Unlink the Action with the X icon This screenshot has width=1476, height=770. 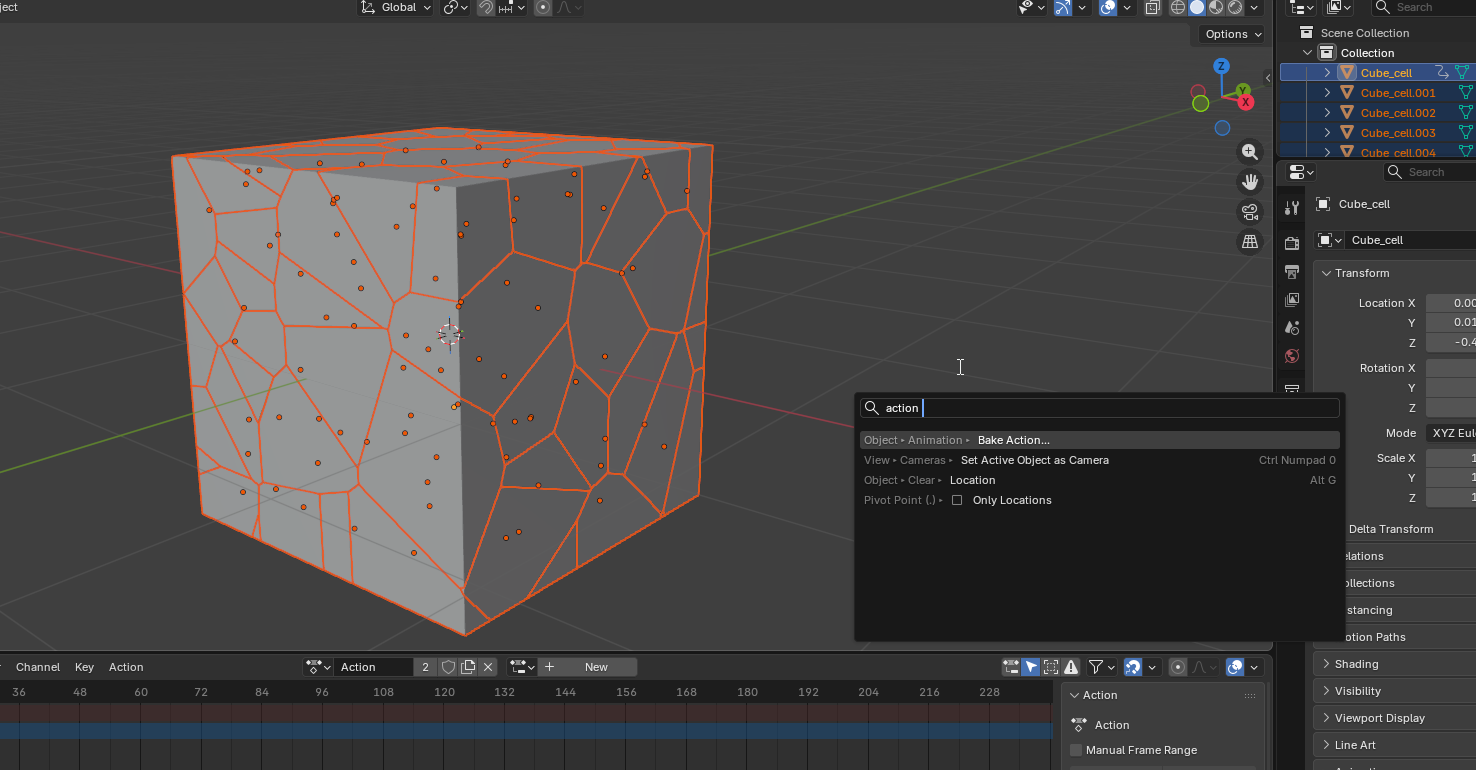tap(488, 667)
